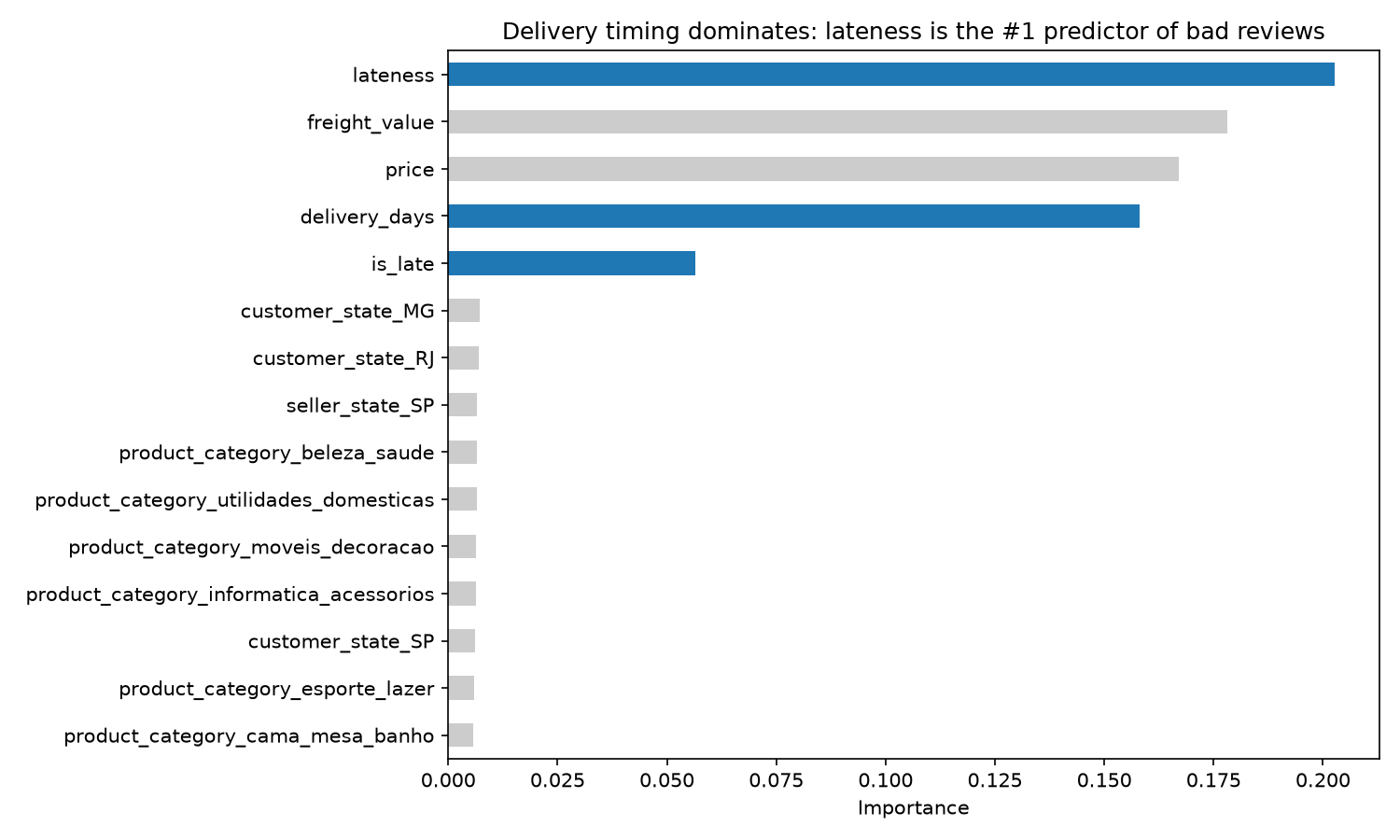The image size is (1400, 840).
Task: Click the product_category_beleza_saude bar
Action: pos(462,453)
